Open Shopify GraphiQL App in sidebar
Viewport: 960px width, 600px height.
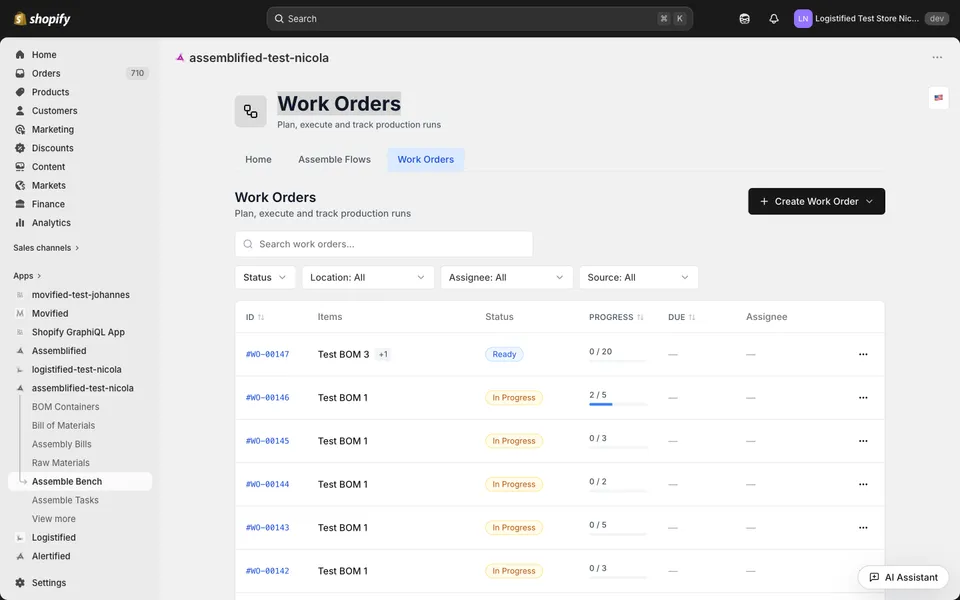(x=80, y=332)
